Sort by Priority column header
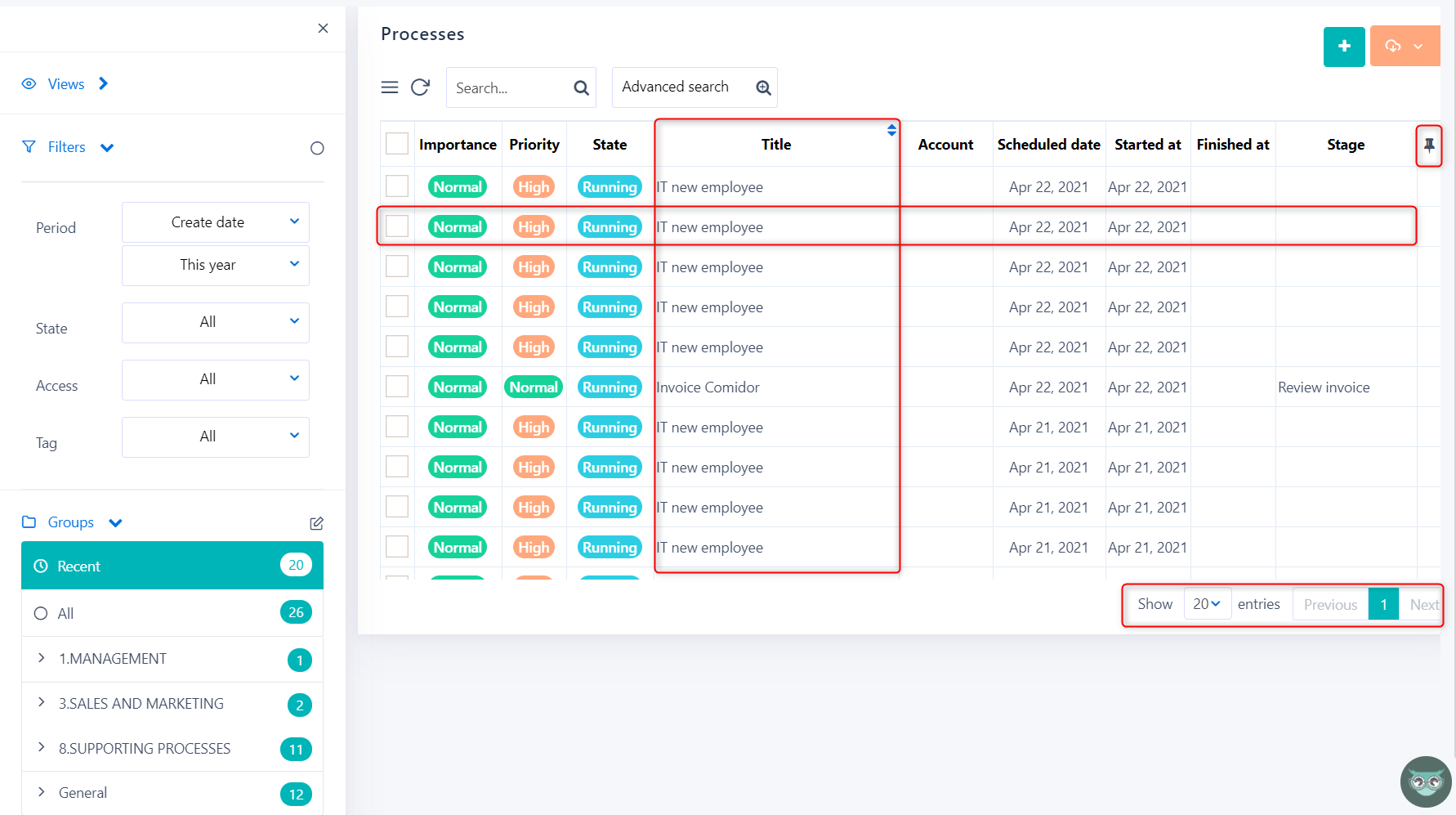This screenshot has width=1456, height=815. 534,145
